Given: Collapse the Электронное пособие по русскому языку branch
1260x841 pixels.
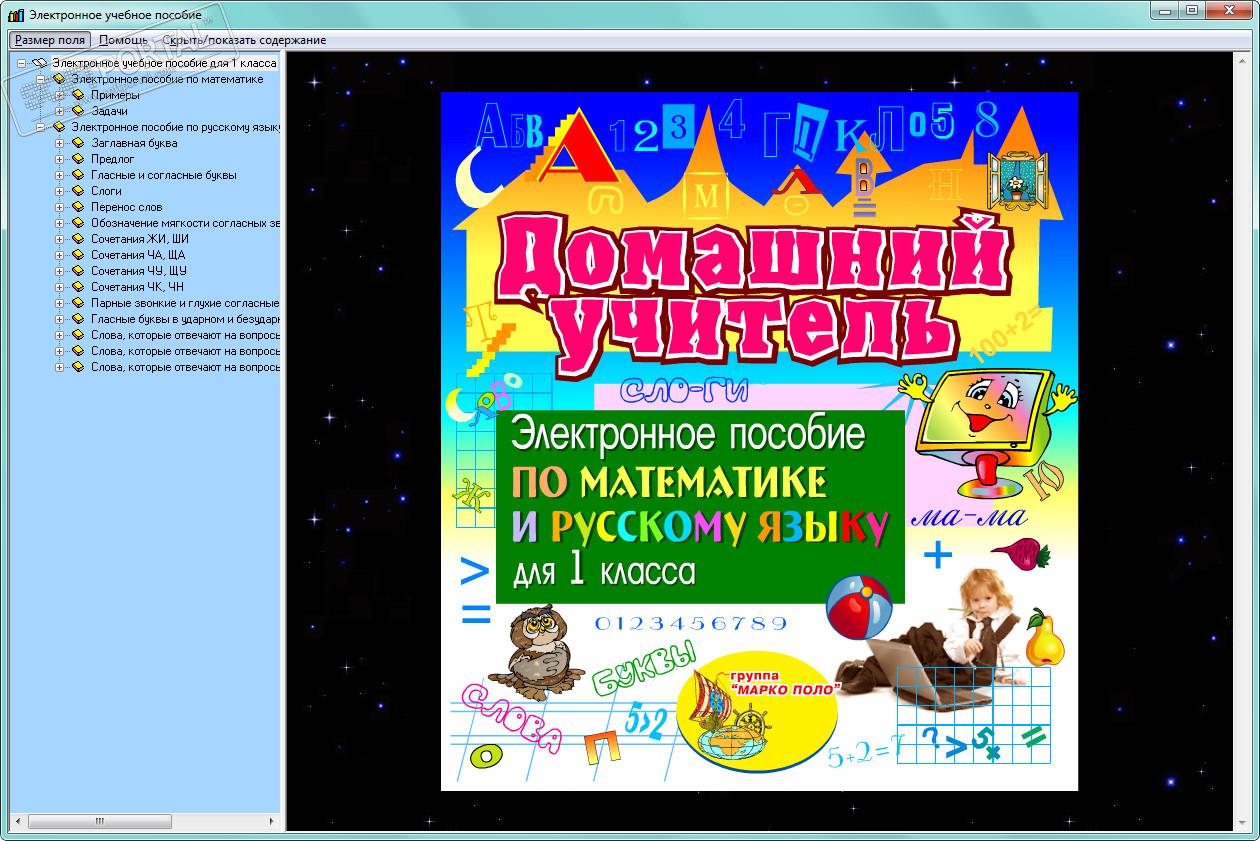Looking at the screenshot, I should pyautogui.click(x=41, y=127).
